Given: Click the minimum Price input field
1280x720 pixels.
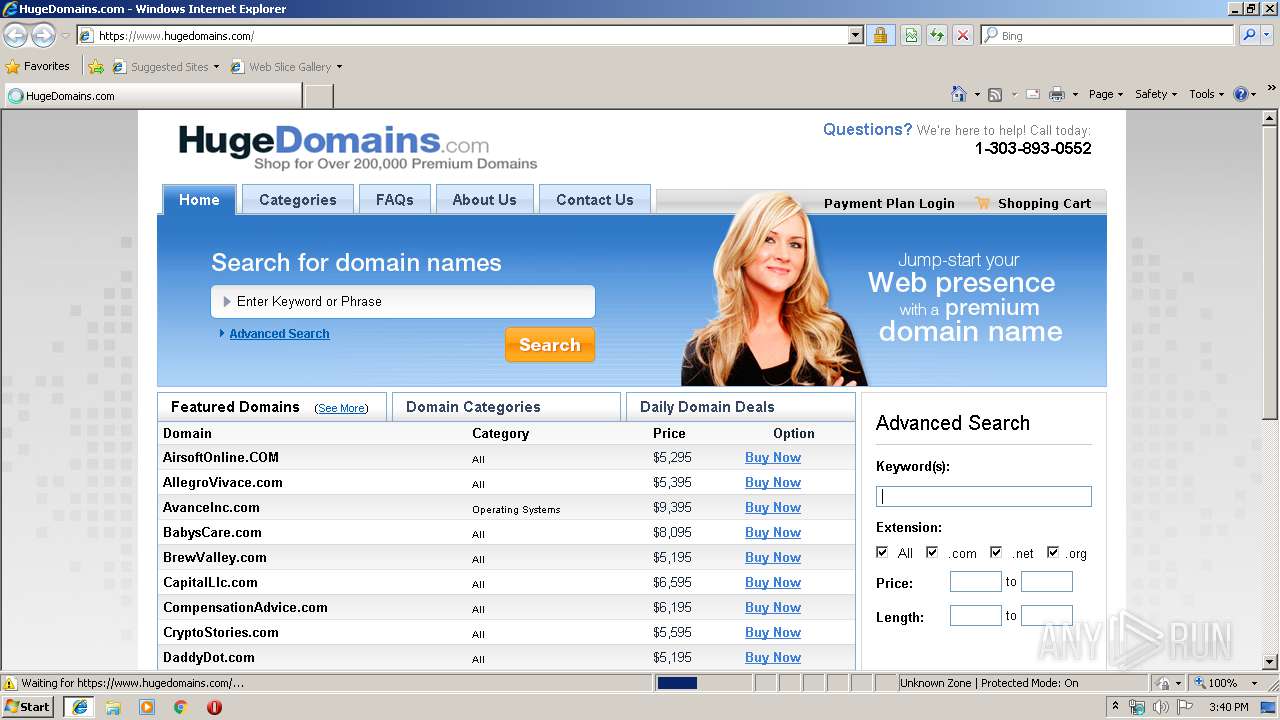Looking at the screenshot, I should pos(976,581).
